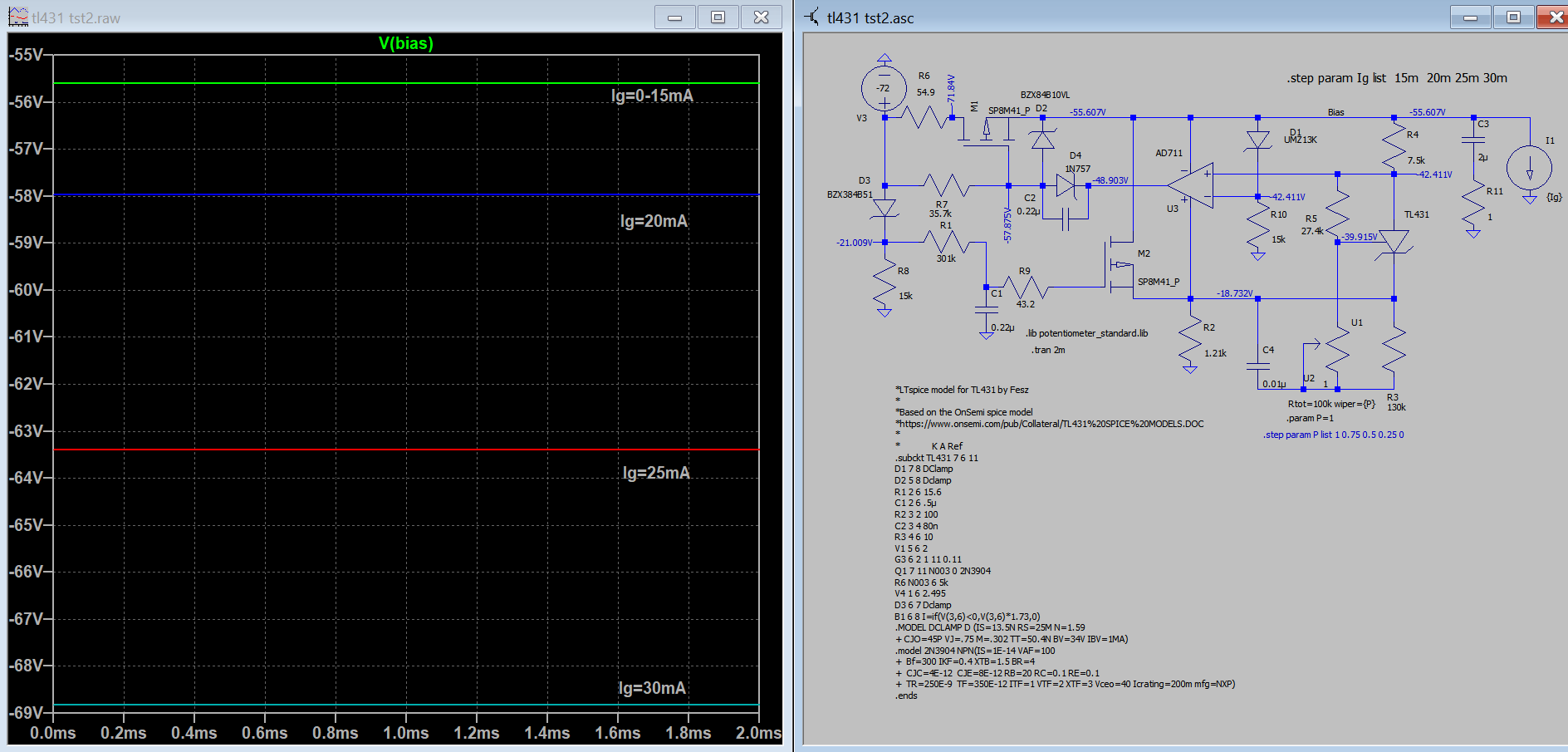This screenshot has width=1568, height=752.
Task: Select the AD711 op-amp U3 symbol
Action: tap(1190, 185)
